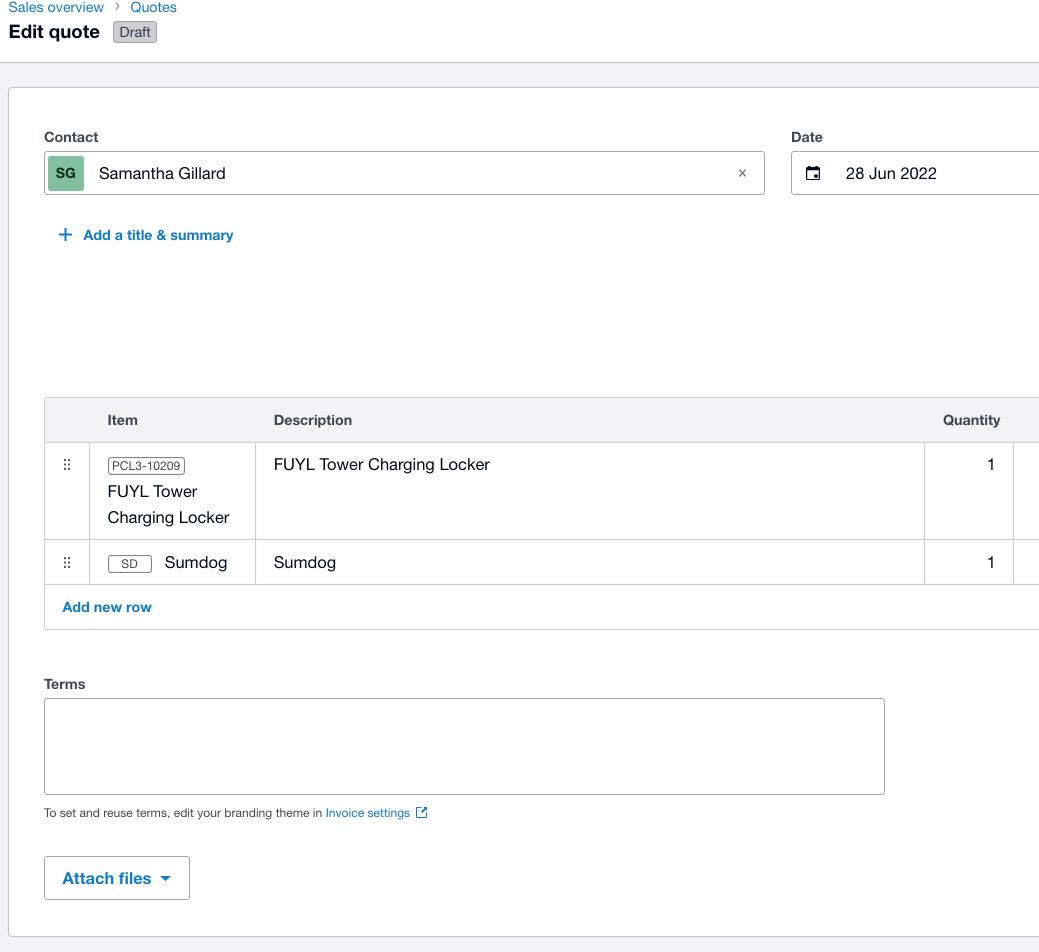The width and height of the screenshot is (1039, 952).
Task: Click the SG contact avatar
Action: coord(66,173)
